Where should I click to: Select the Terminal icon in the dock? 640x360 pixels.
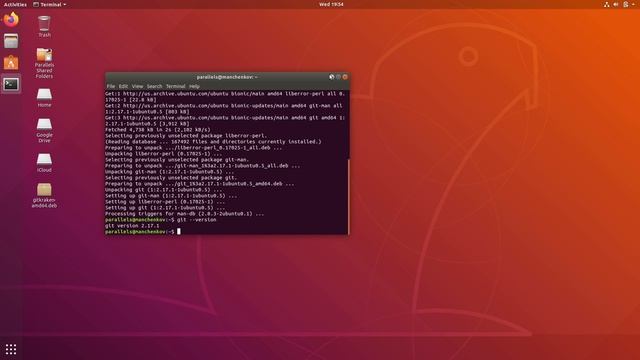pos(11,84)
